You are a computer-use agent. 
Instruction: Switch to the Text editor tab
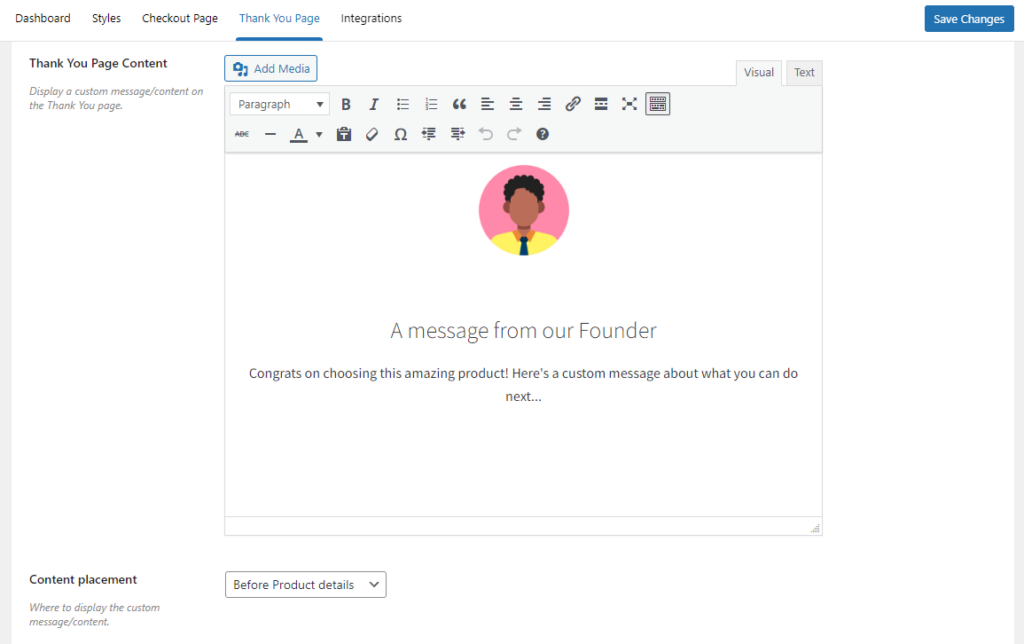click(803, 72)
